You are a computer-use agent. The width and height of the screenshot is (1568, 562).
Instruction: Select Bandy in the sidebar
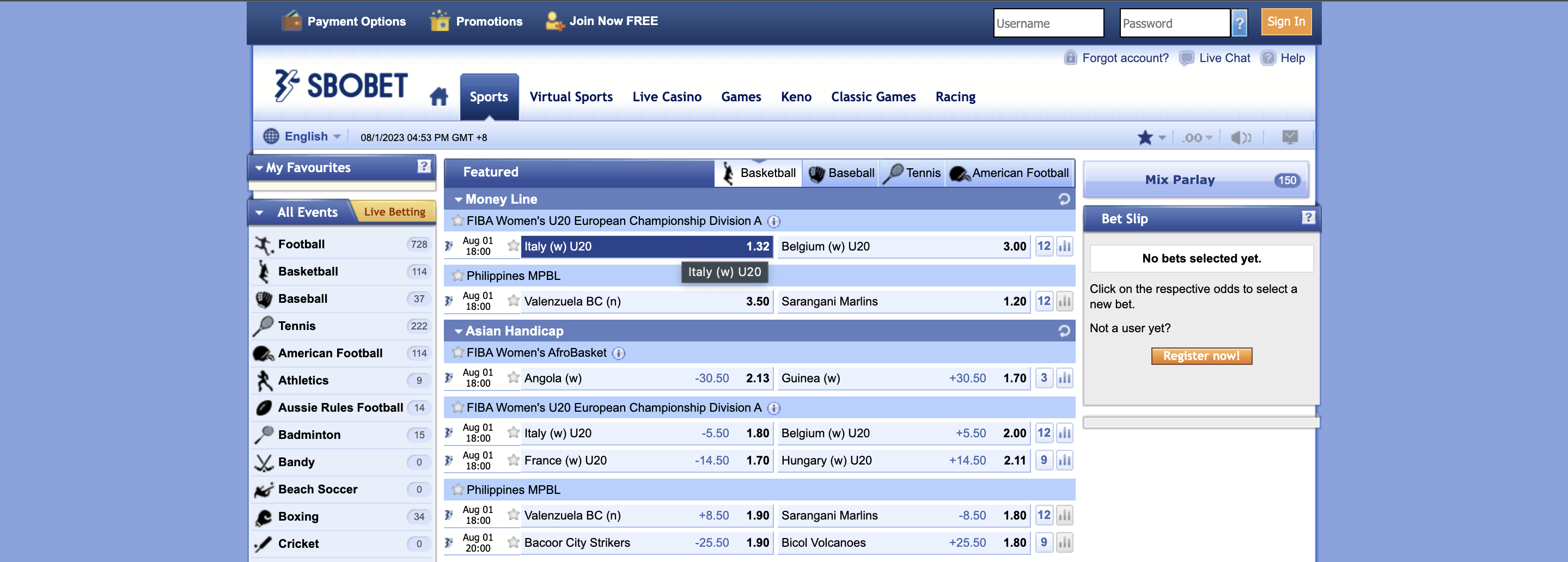tap(341, 462)
